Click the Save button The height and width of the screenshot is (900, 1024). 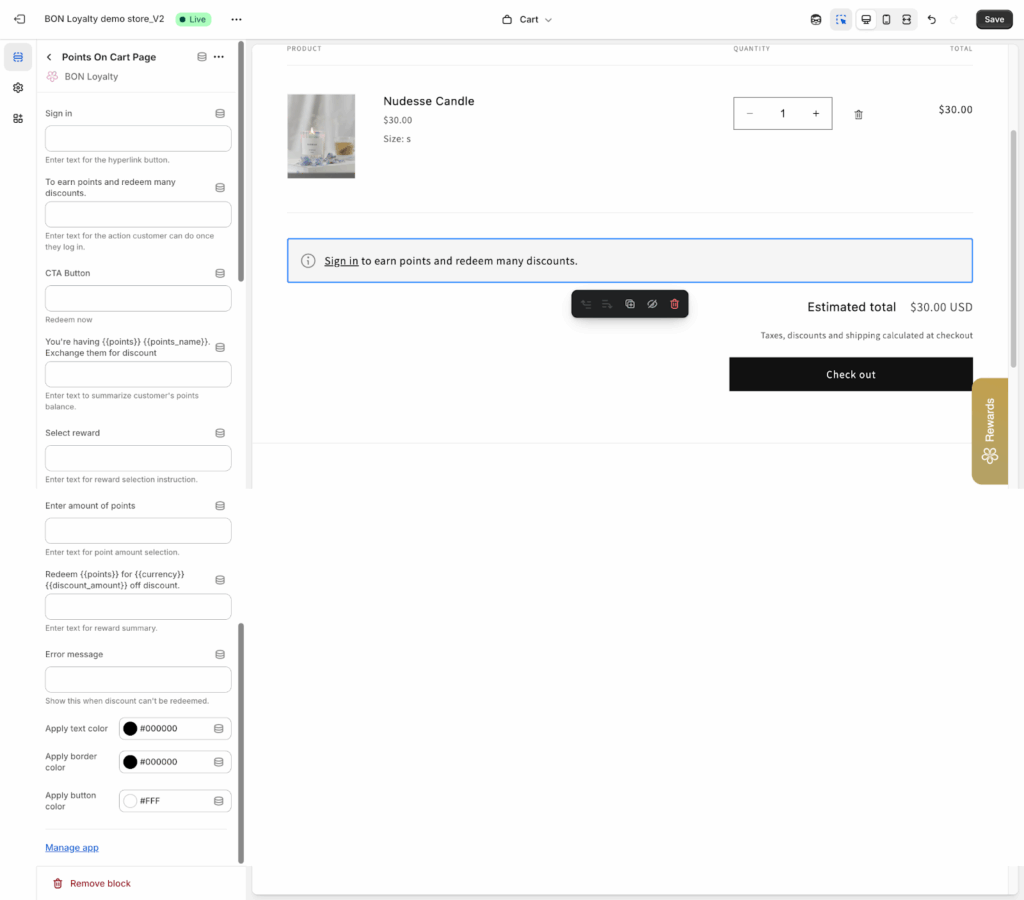point(993,19)
